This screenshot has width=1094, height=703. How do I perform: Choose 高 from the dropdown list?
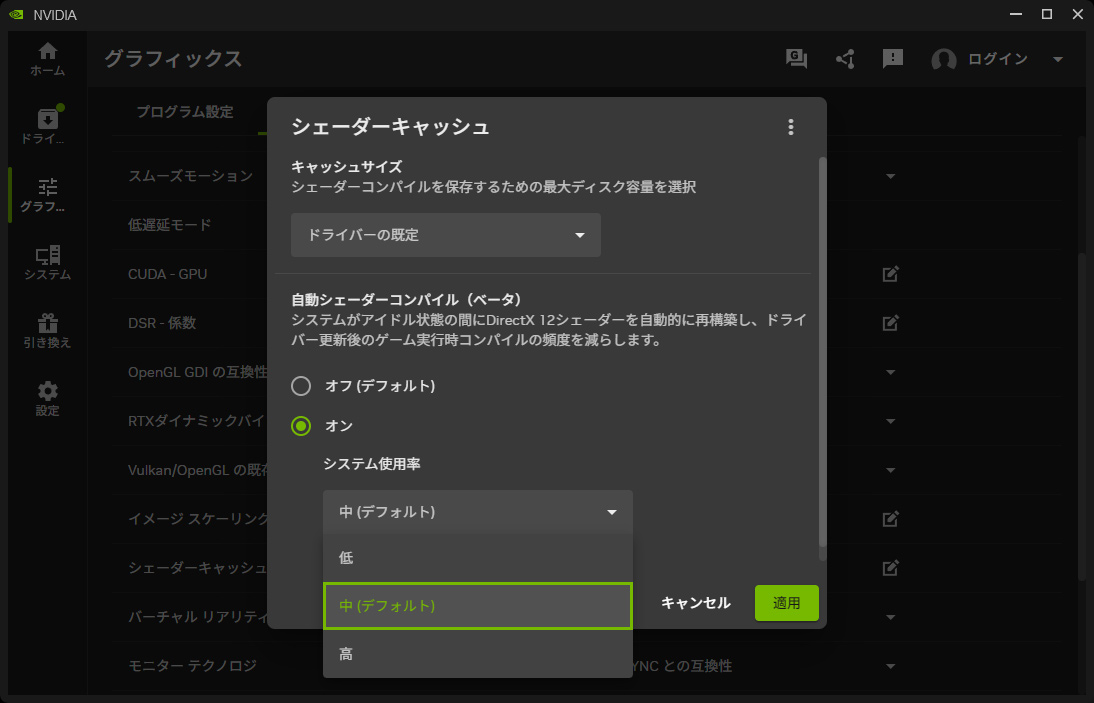click(x=478, y=654)
